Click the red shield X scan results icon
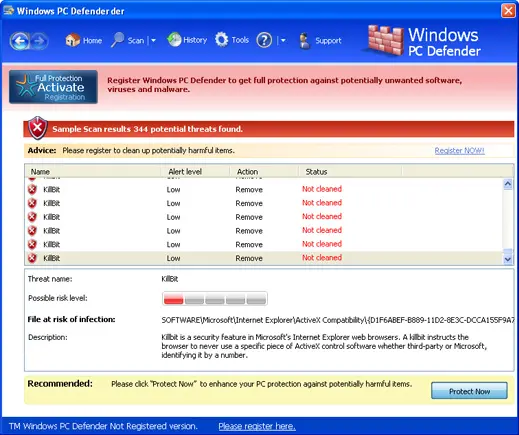Viewport: 519px width, 435px height. 38,128
